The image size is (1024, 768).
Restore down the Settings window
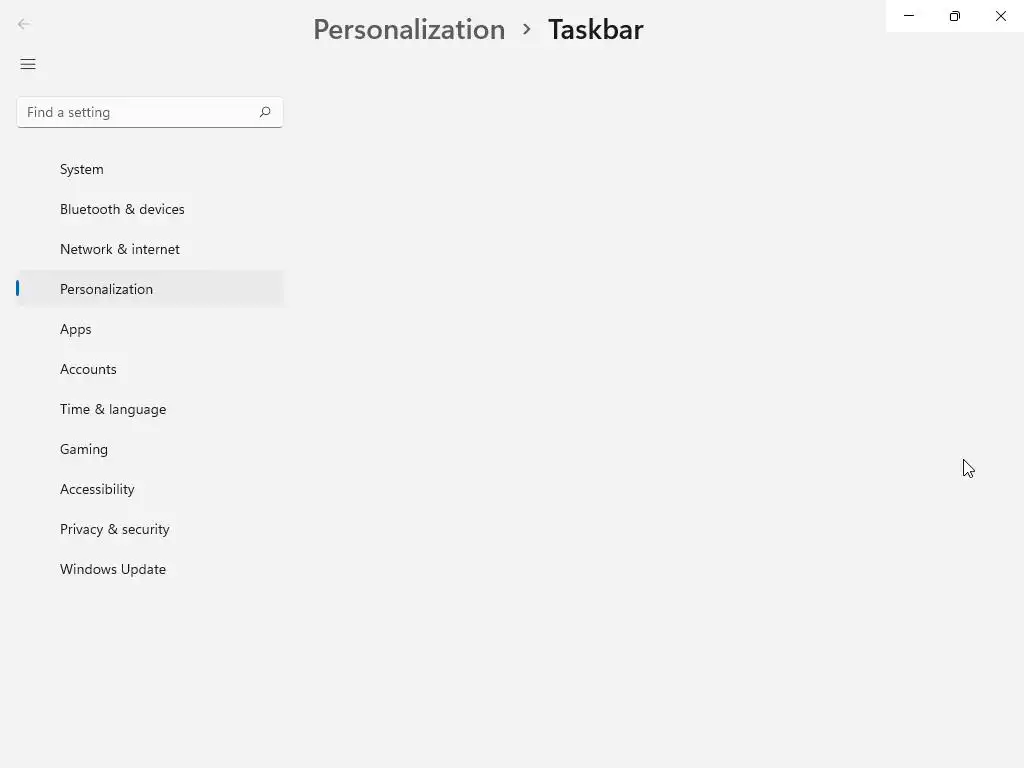pyautogui.click(x=955, y=16)
